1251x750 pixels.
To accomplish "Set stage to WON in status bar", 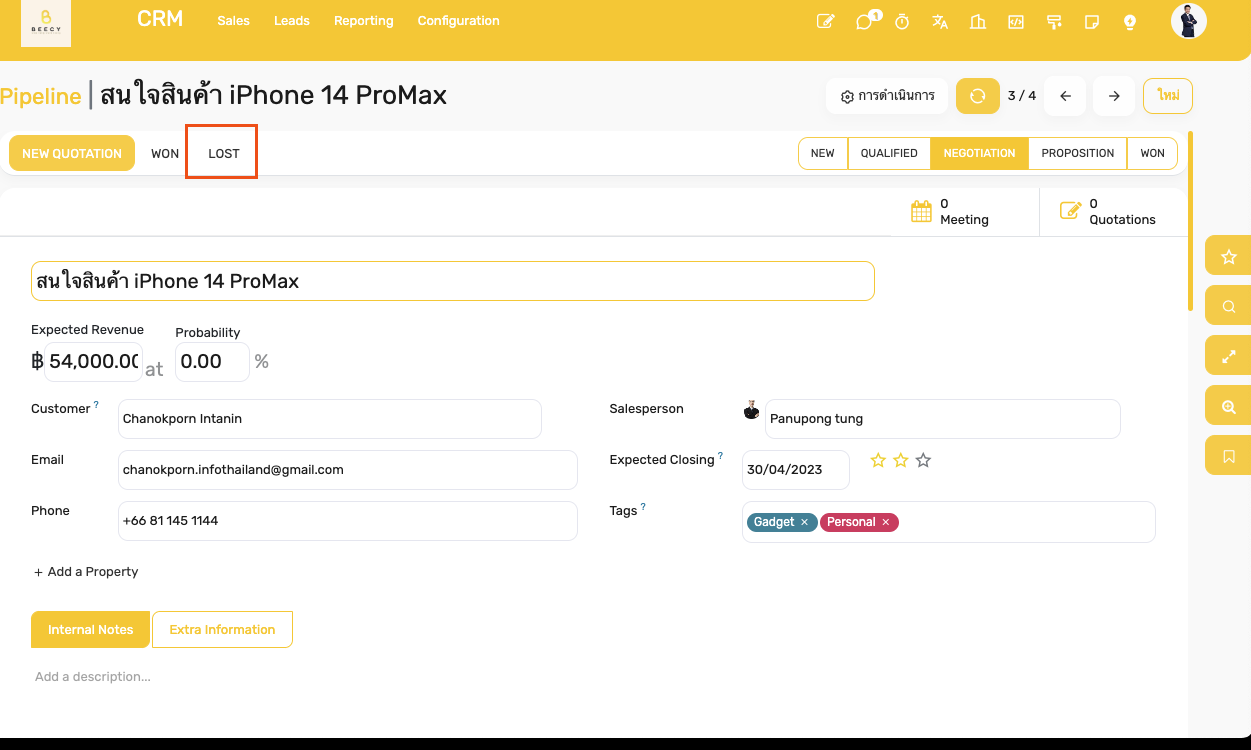I will [1153, 154].
